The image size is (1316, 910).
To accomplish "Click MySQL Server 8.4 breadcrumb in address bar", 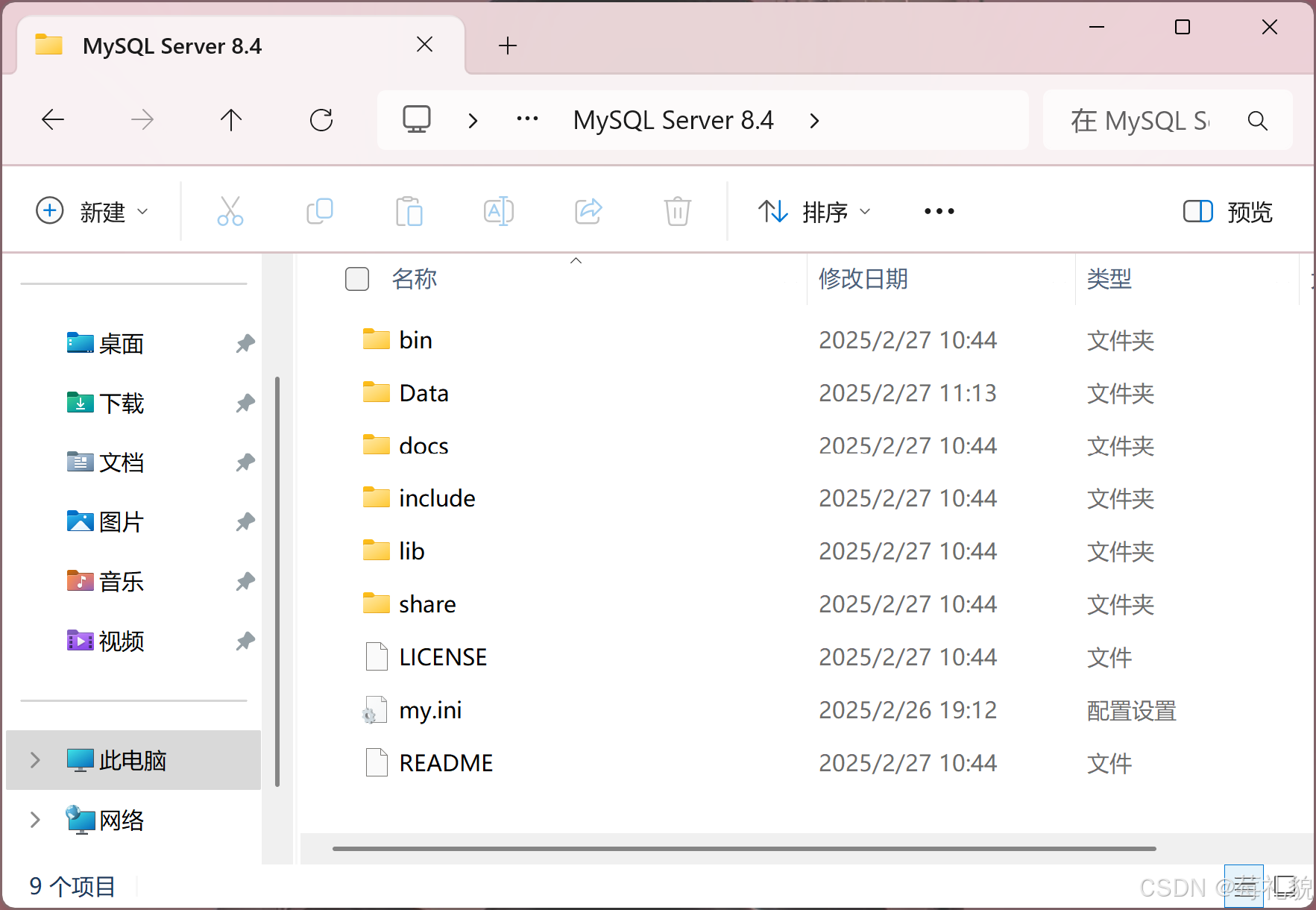I will 673,120.
